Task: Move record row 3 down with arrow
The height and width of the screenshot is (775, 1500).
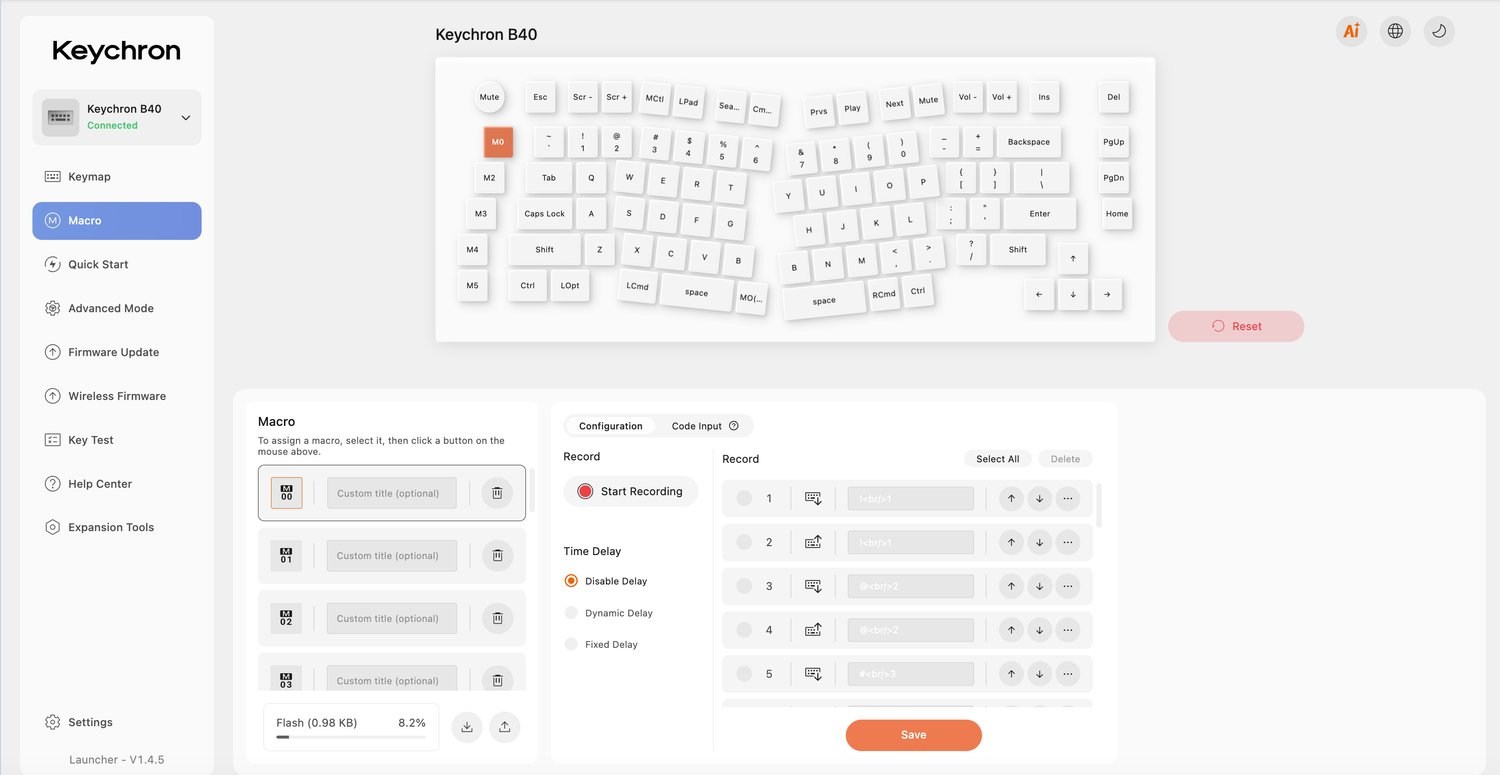Action: [x=1040, y=586]
